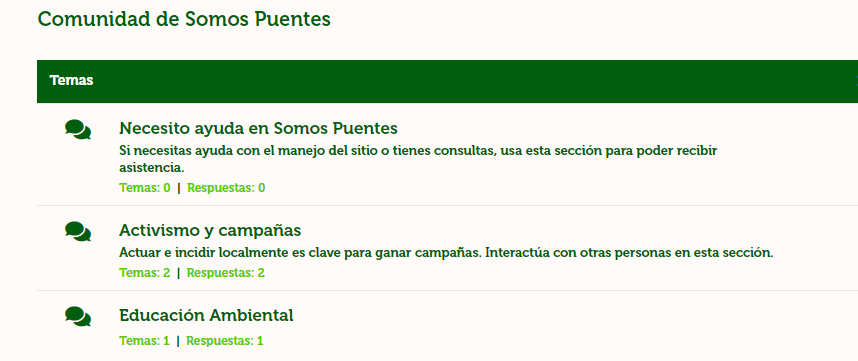The image size is (858, 361).
Task: Click the separator bar between Temas: 2 and Respuestas: 2
Action: 178,272
